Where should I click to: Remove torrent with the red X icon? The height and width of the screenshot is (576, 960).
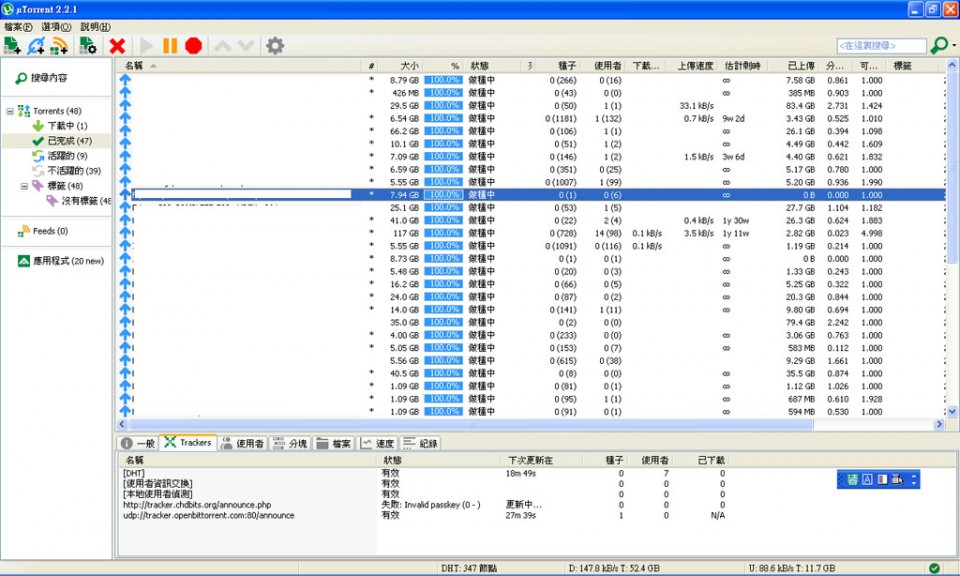117,46
